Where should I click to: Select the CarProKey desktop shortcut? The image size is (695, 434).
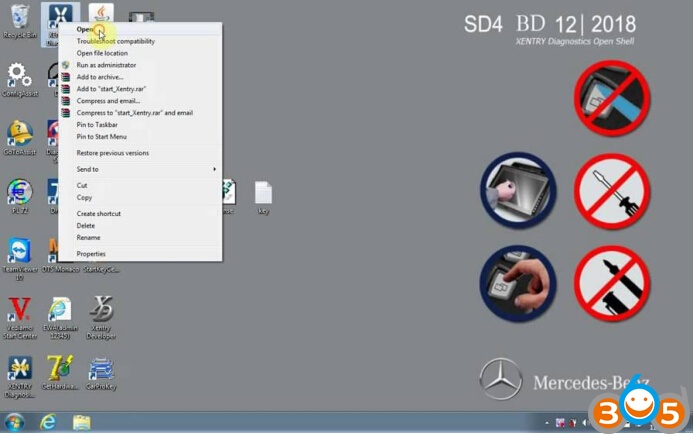coord(101,373)
